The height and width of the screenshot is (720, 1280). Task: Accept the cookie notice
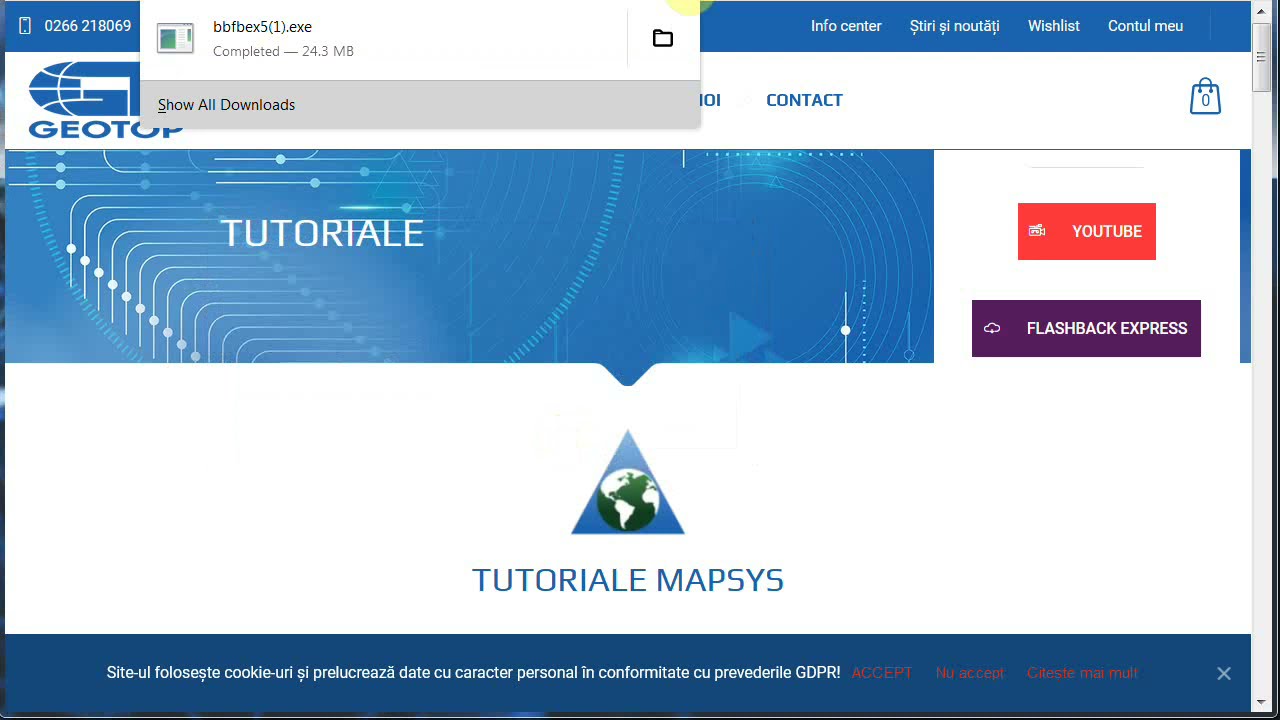click(882, 673)
